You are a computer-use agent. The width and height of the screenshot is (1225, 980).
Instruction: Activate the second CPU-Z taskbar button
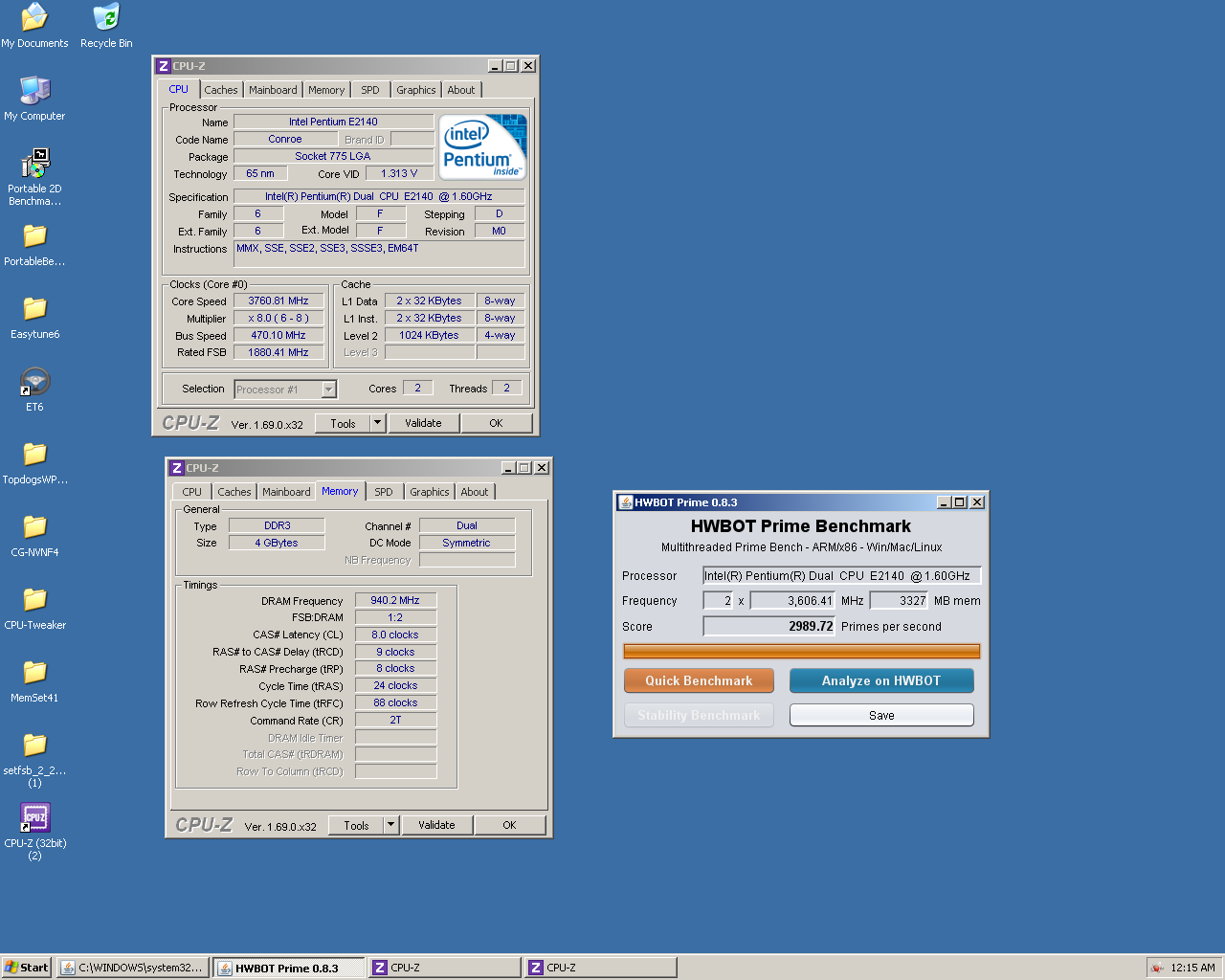601,968
